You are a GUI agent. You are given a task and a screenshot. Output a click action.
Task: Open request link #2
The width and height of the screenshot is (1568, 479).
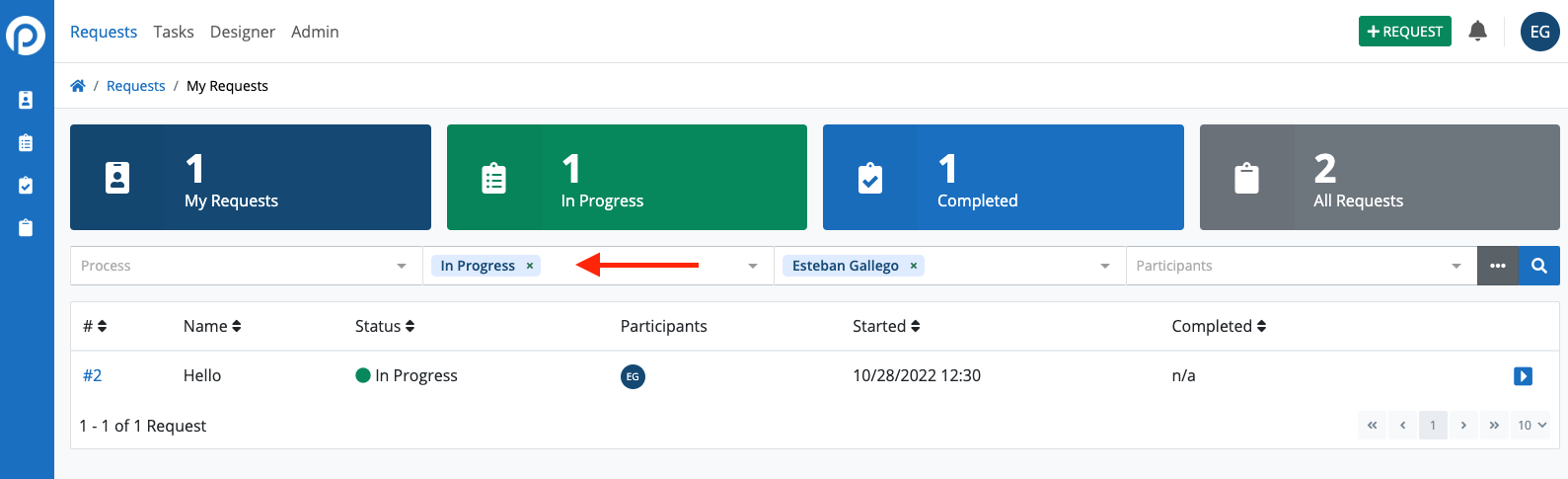[x=93, y=375]
